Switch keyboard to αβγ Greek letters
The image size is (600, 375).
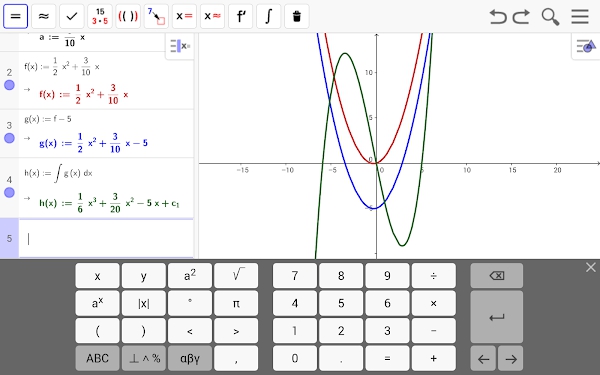pyautogui.click(x=190, y=358)
